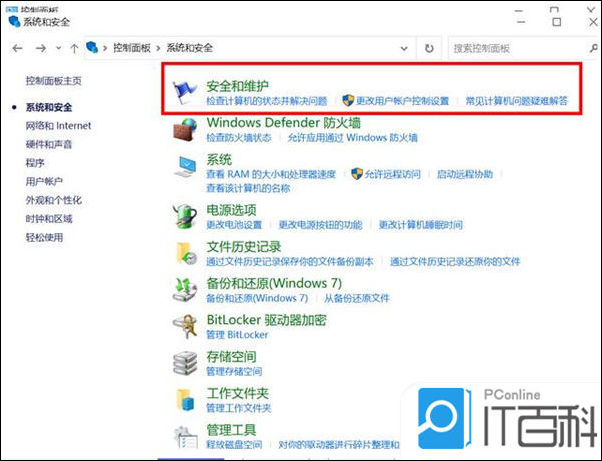This screenshot has width=602, height=461.
Task: Click the search magnifier icon
Action: click(594, 48)
